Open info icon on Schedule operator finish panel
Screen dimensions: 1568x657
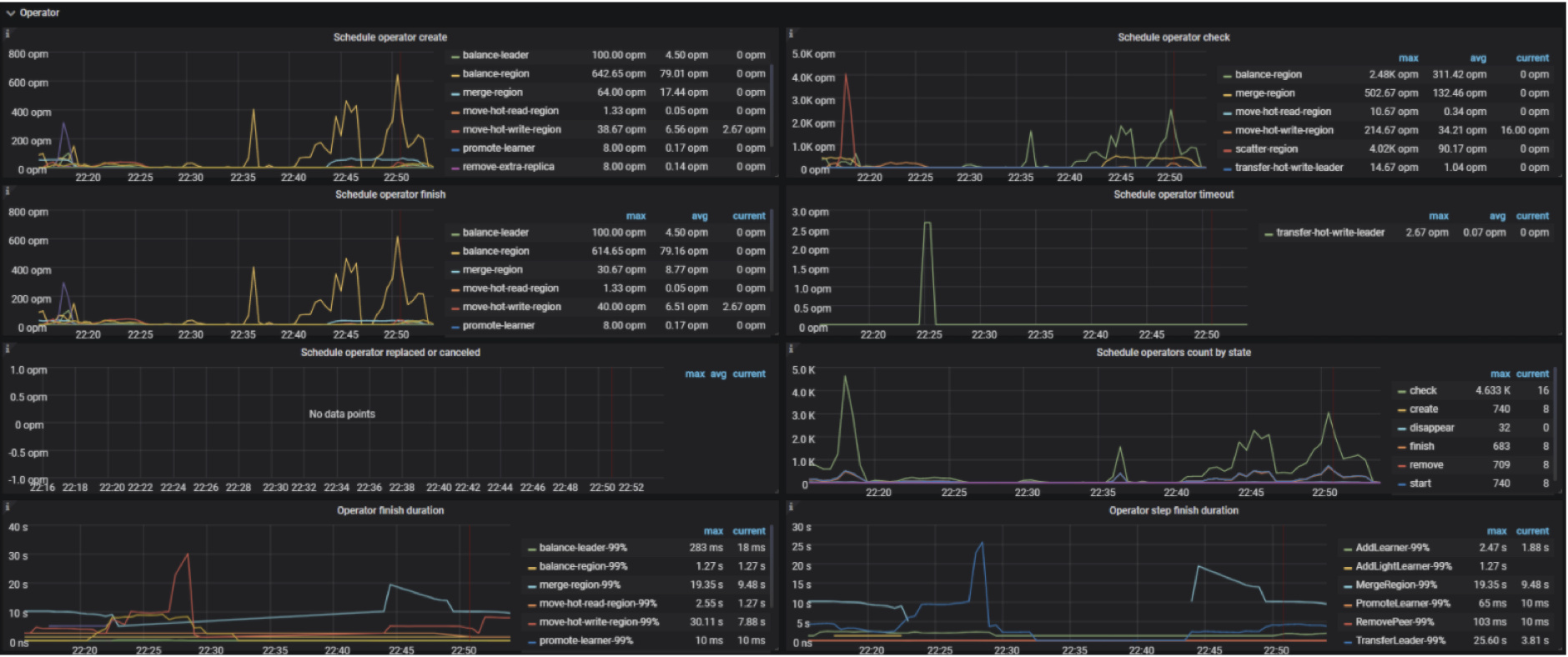point(8,191)
